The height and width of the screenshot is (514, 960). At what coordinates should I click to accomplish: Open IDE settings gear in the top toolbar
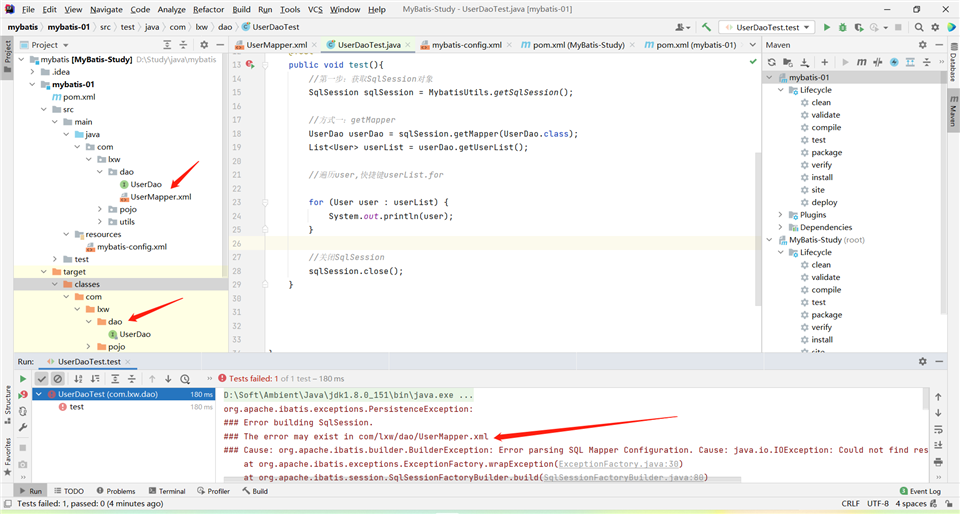coord(935,27)
